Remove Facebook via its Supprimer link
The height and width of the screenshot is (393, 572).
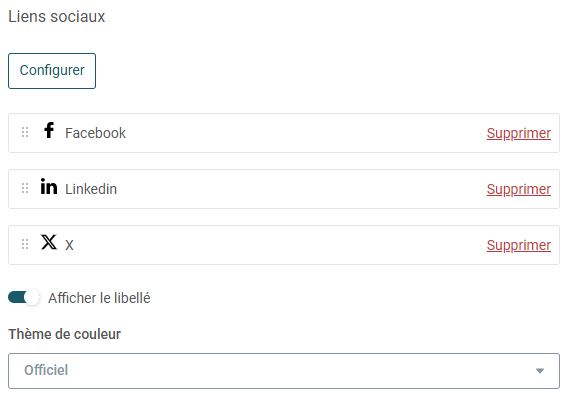[x=518, y=133]
